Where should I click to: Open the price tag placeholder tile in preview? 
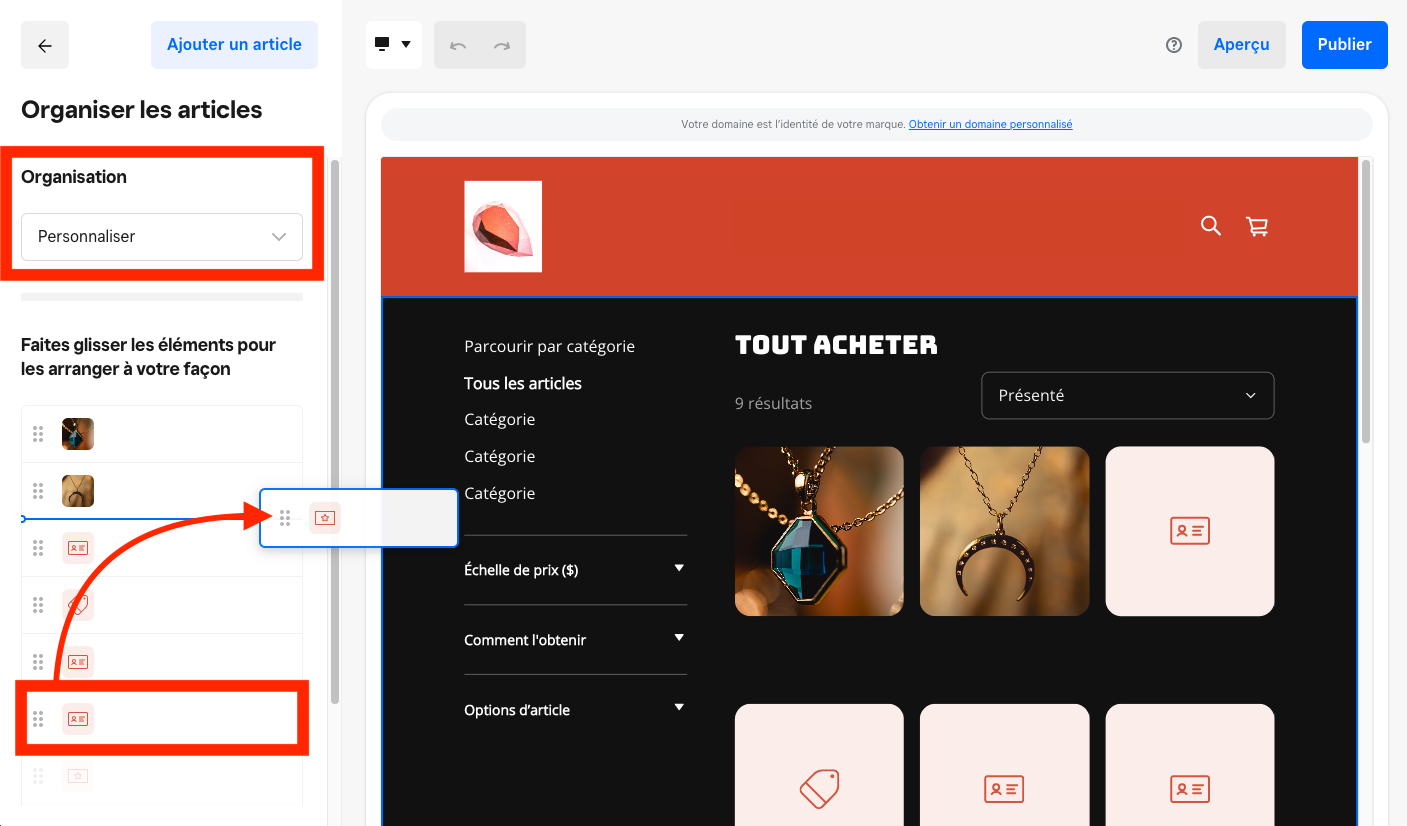tap(819, 765)
